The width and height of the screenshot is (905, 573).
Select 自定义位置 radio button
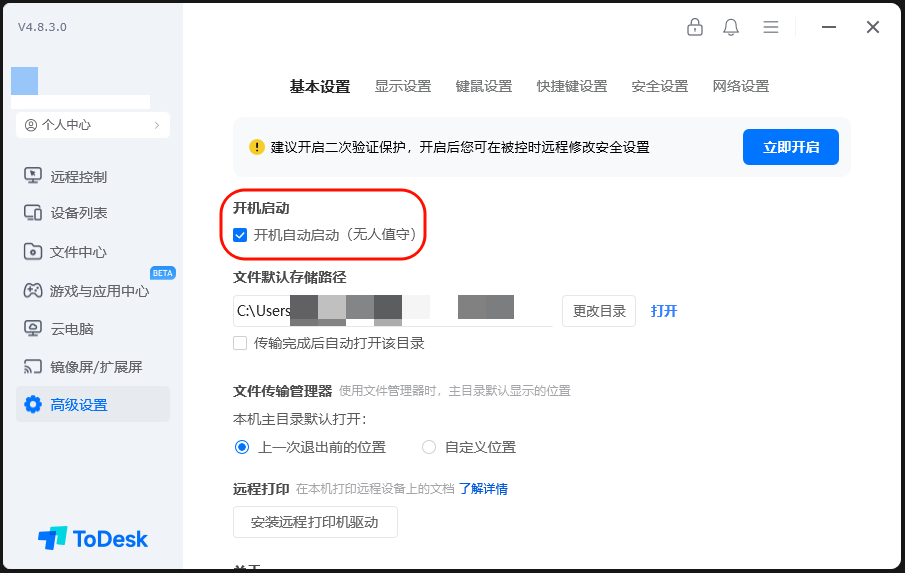click(x=429, y=447)
